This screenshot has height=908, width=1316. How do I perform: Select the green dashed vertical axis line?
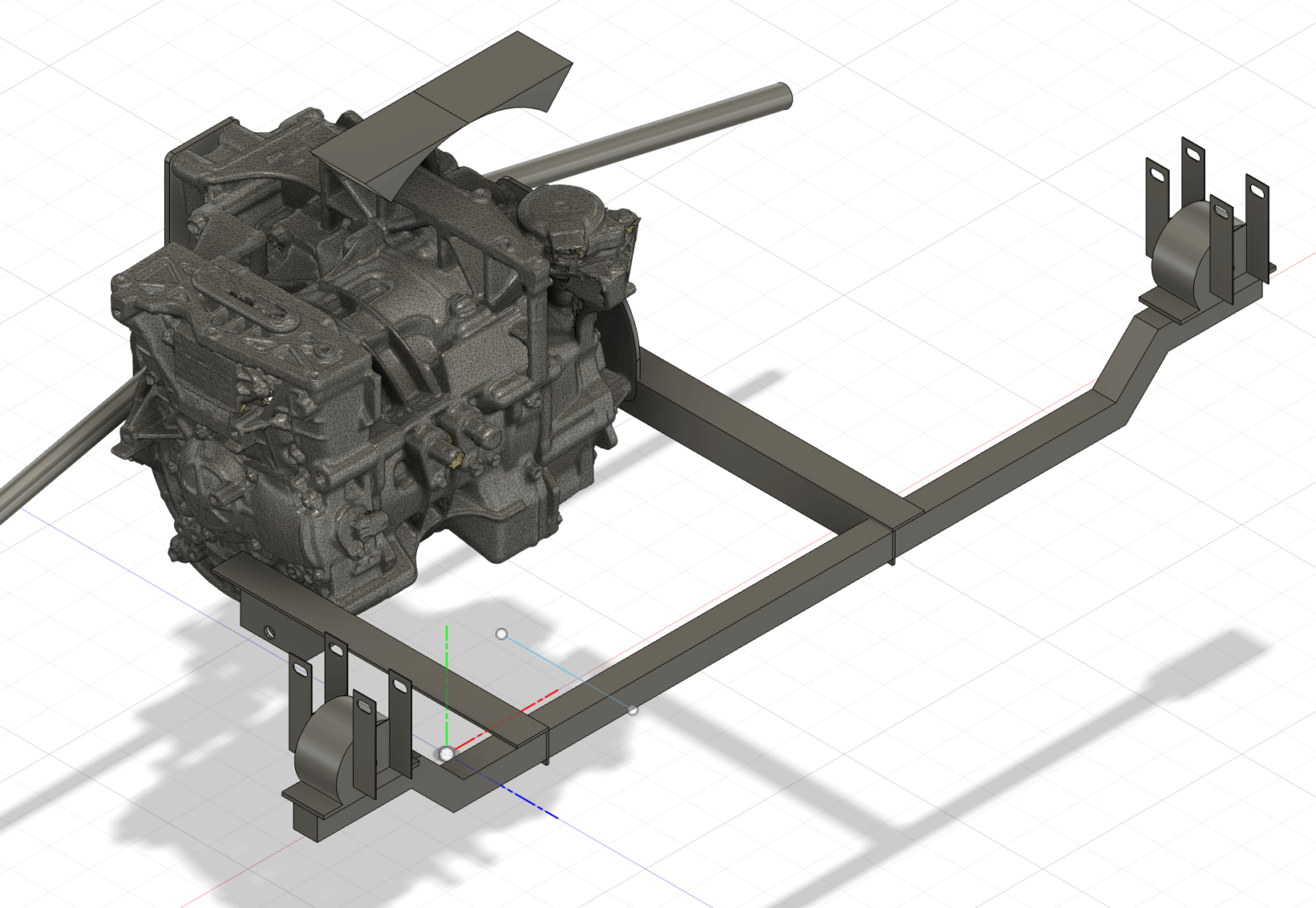pos(447,685)
